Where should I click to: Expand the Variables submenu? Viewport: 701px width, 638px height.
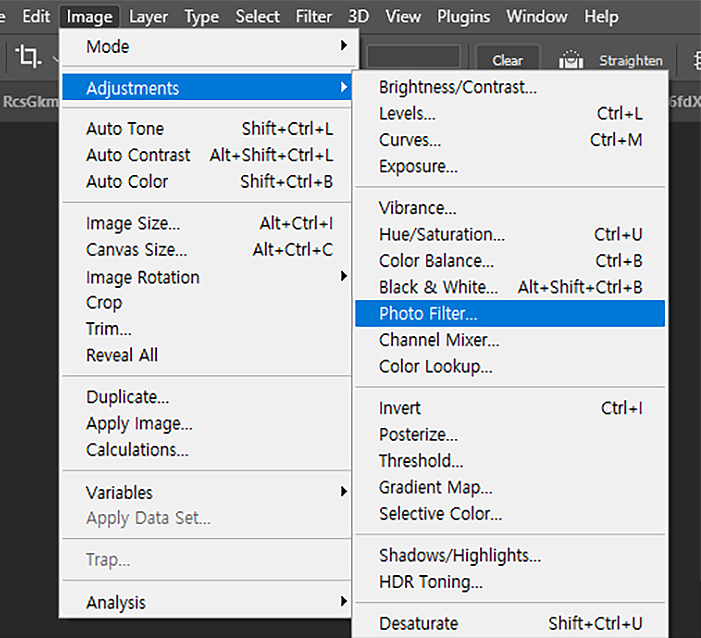[206, 493]
